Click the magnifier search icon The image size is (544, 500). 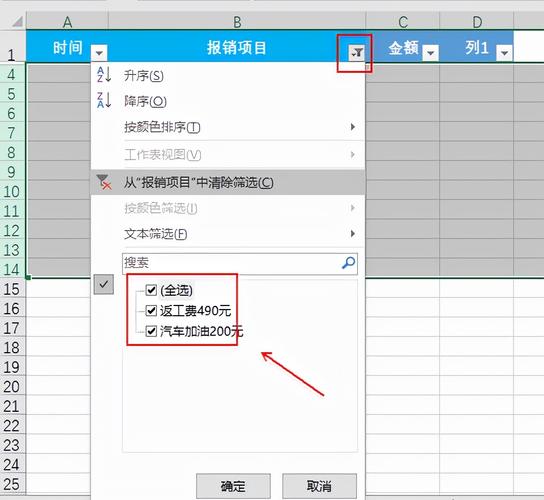coord(348,263)
